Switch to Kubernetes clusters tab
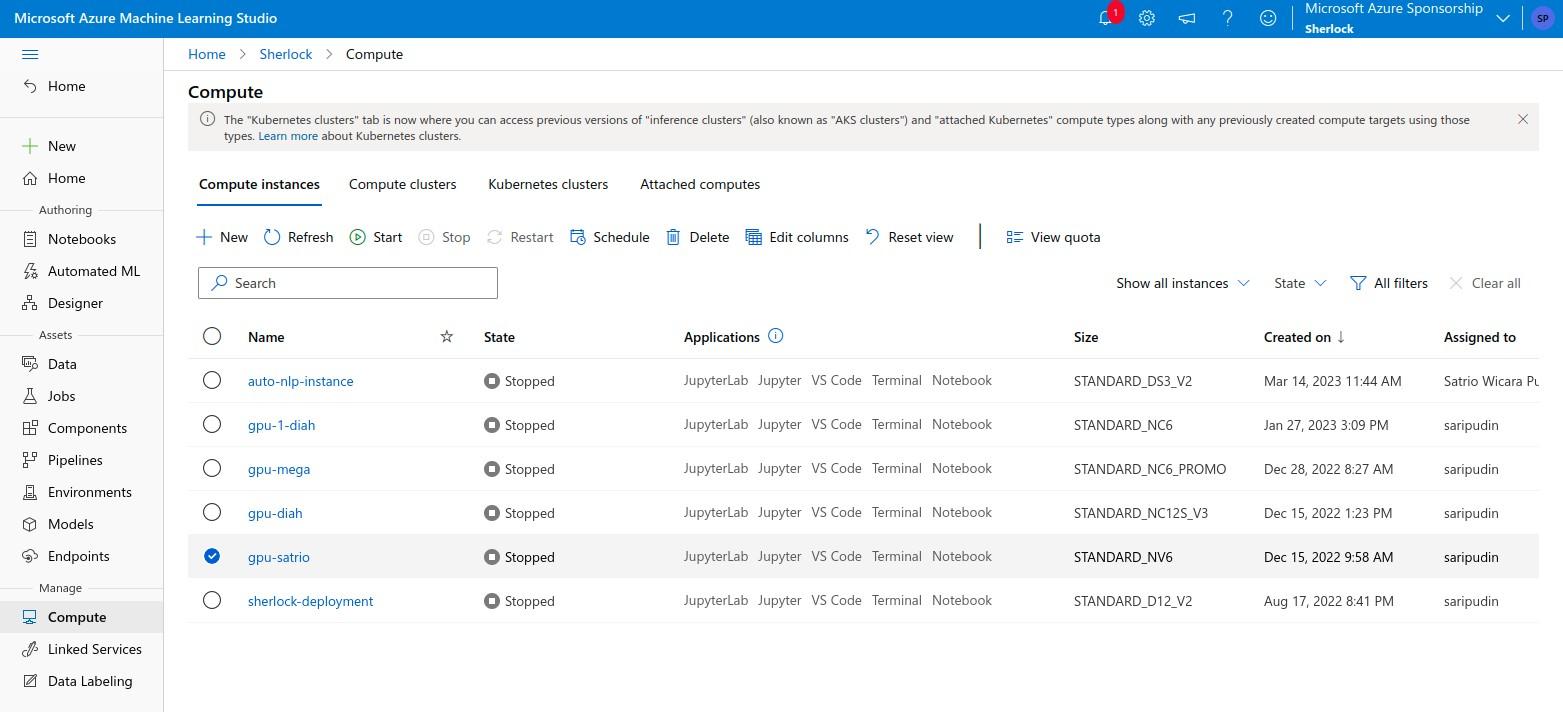Viewport: 1563px width, 712px height. [548, 184]
